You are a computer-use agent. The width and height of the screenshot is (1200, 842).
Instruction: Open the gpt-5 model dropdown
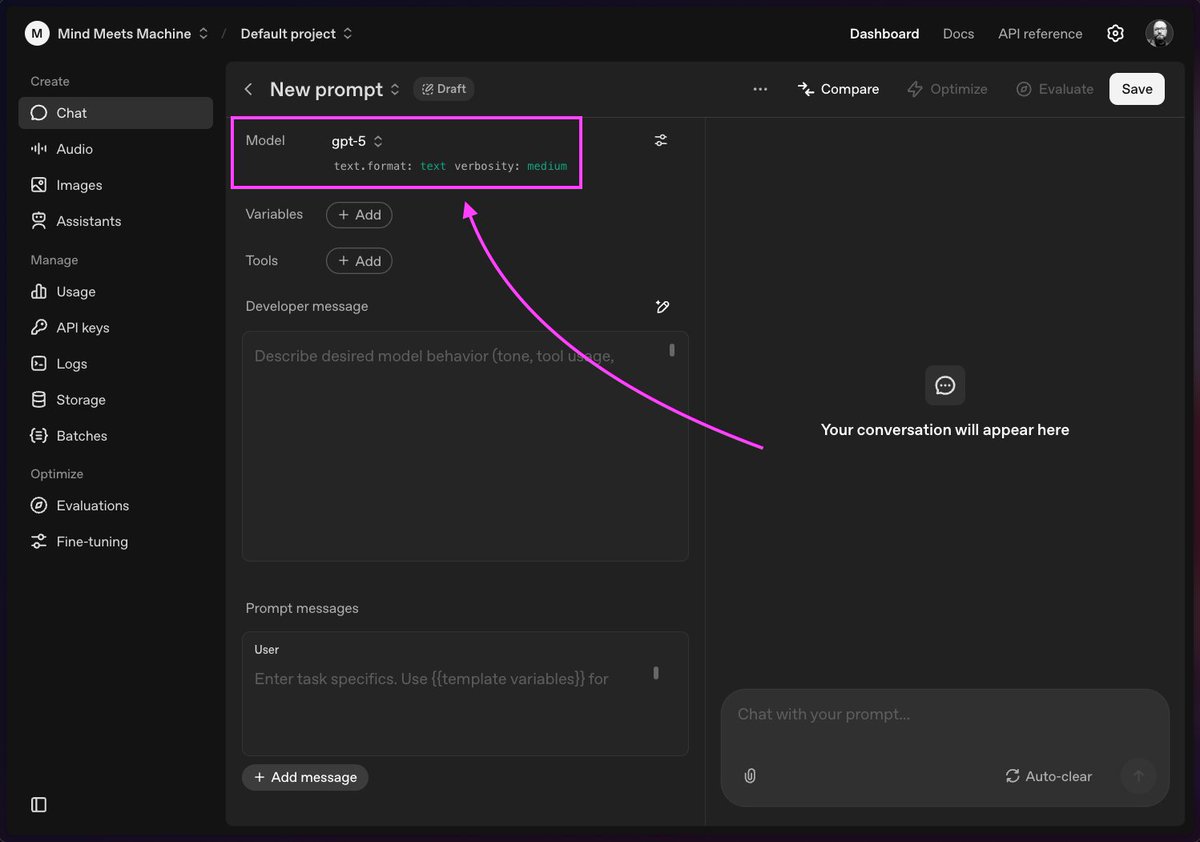pyautogui.click(x=356, y=141)
